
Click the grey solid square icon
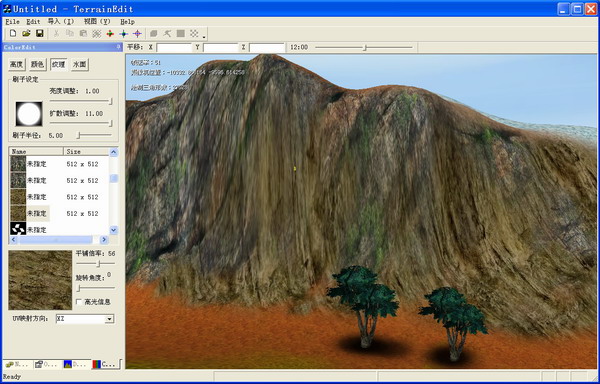pos(181,34)
